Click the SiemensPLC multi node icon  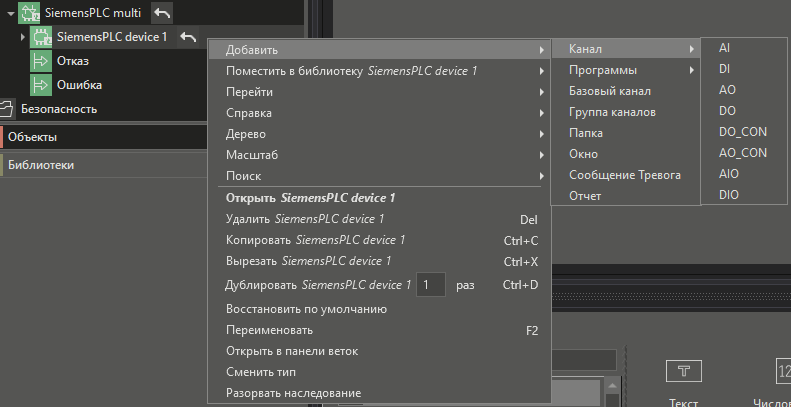click(29, 13)
